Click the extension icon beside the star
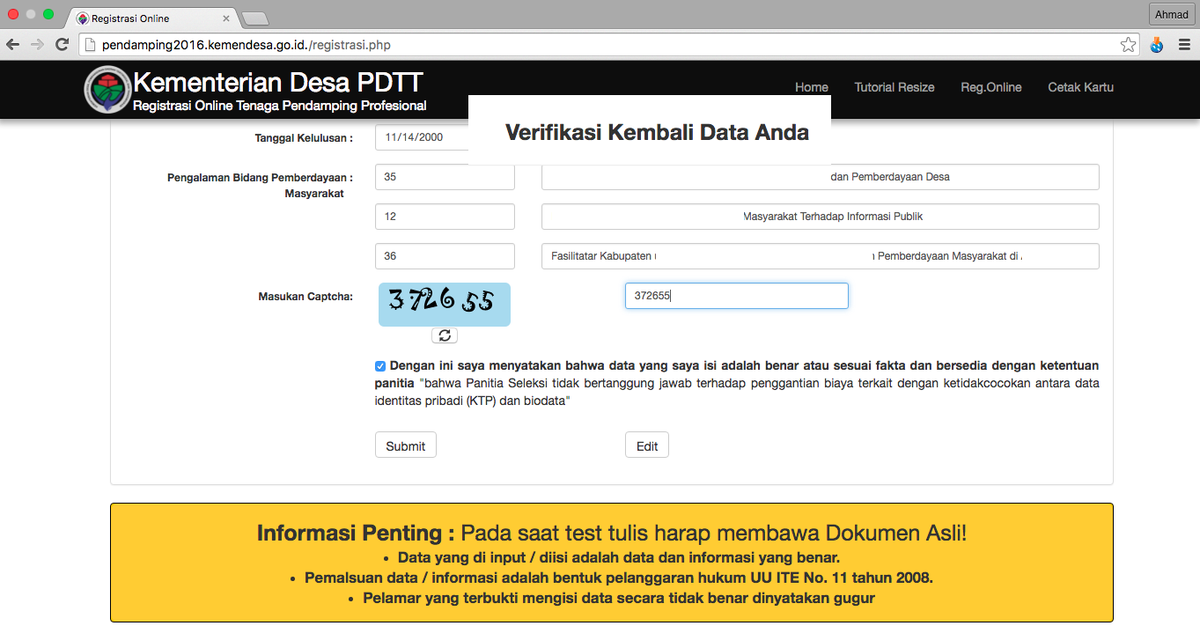This screenshot has height=633, width=1200. point(1157,44)
